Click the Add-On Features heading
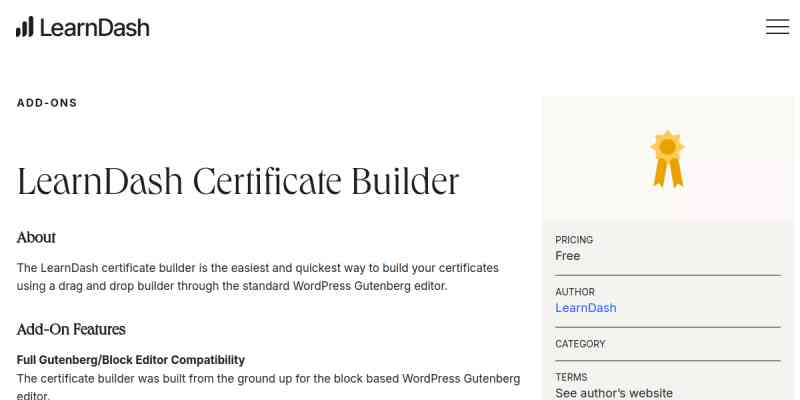This screenshot has height=400, width=800. [71, 329]
